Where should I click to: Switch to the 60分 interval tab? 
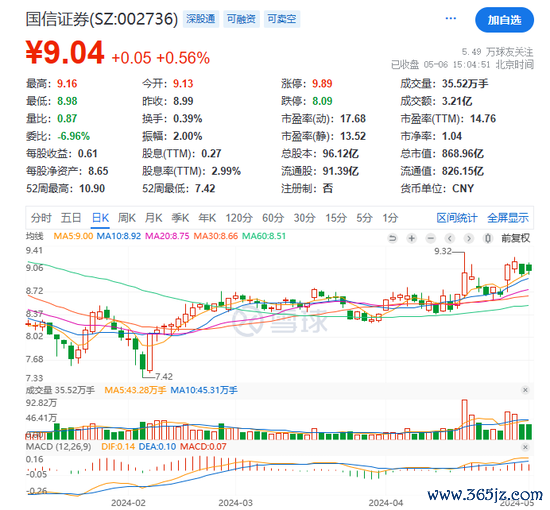[x=273, y=218]
